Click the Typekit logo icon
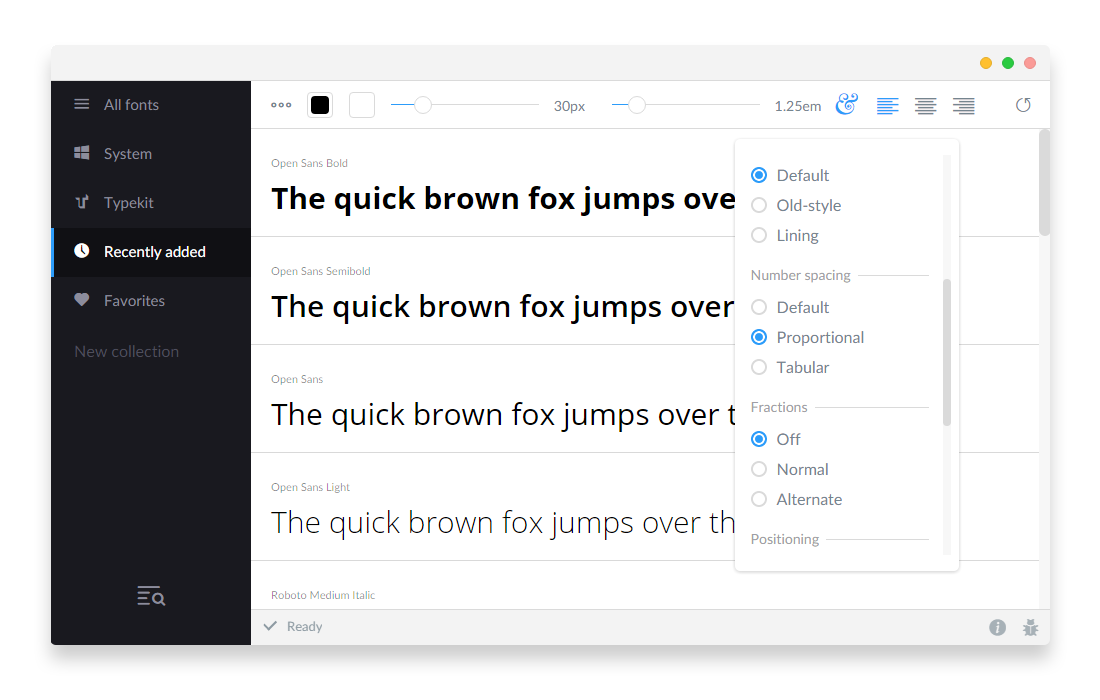This screenshot has height=700, width=1100. pyautogui.click(x=82, y=202)
